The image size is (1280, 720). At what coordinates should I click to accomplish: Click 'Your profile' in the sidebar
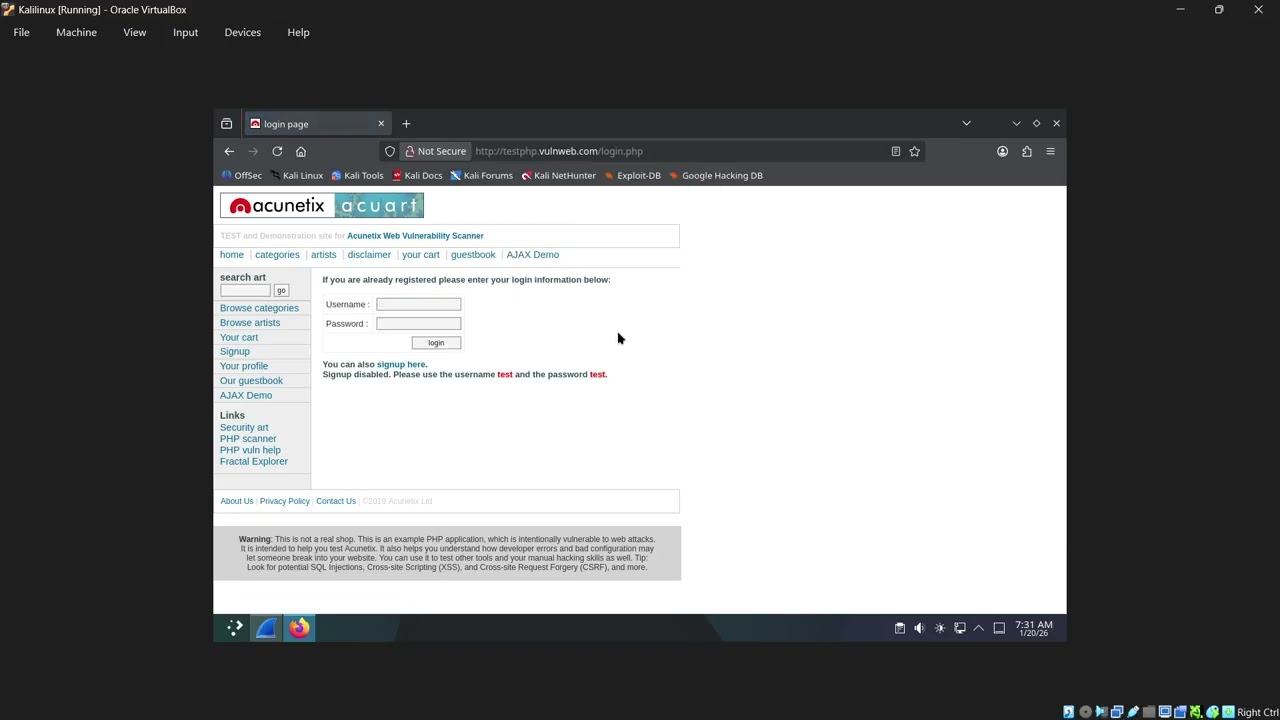click(244, 366)
